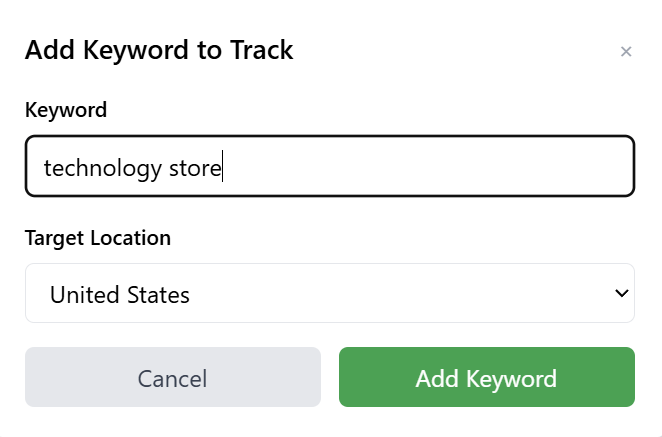Click the "Add Keyword to Track" heading
662x437 pixels.
(x=159, y=50)
